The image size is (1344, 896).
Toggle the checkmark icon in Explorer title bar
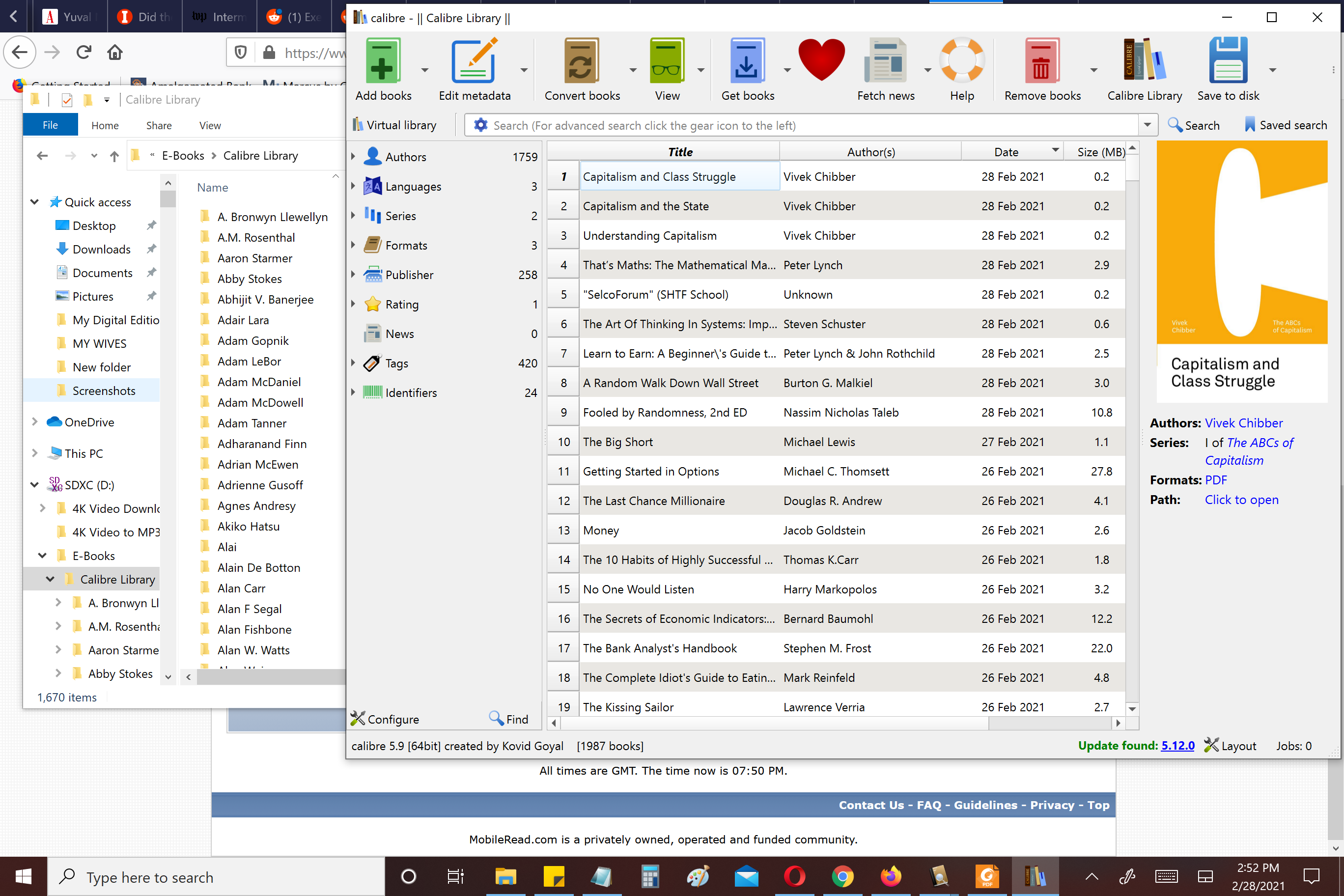(67, 100)
